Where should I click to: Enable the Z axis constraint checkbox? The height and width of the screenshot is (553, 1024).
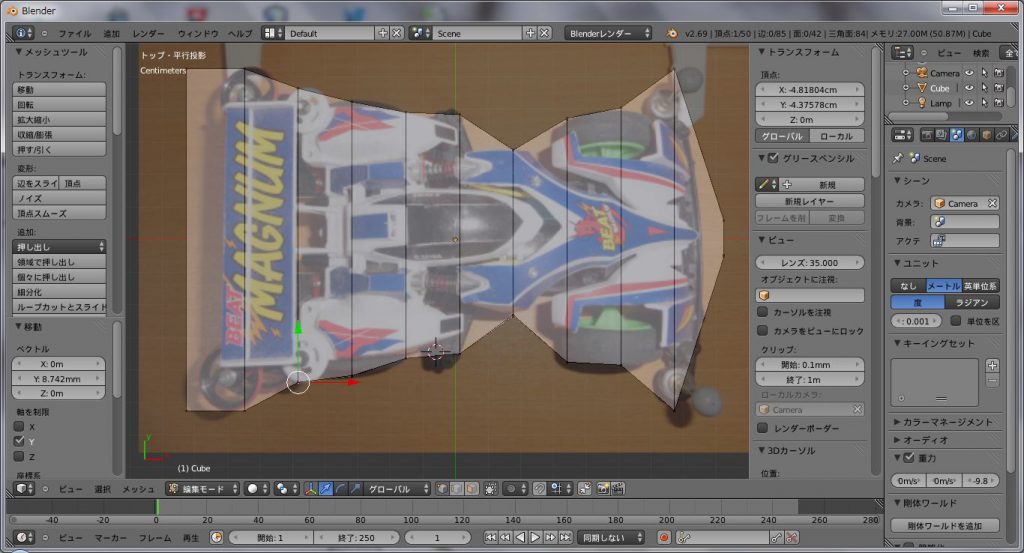click(x=19, y=456)
